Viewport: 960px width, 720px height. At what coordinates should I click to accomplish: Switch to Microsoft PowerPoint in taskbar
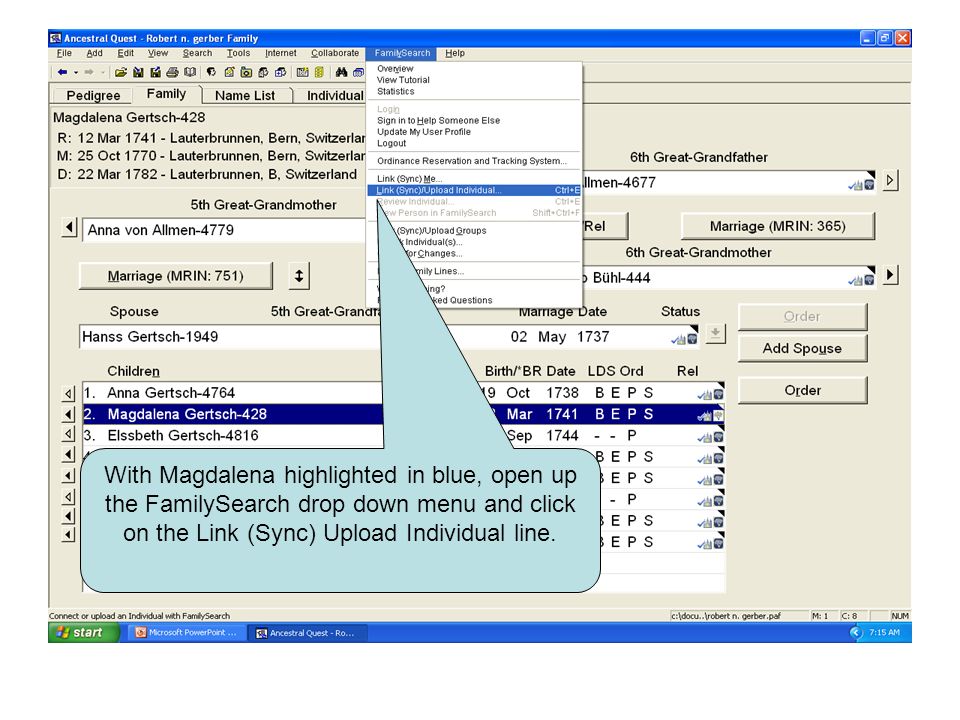tap(187, 632)
